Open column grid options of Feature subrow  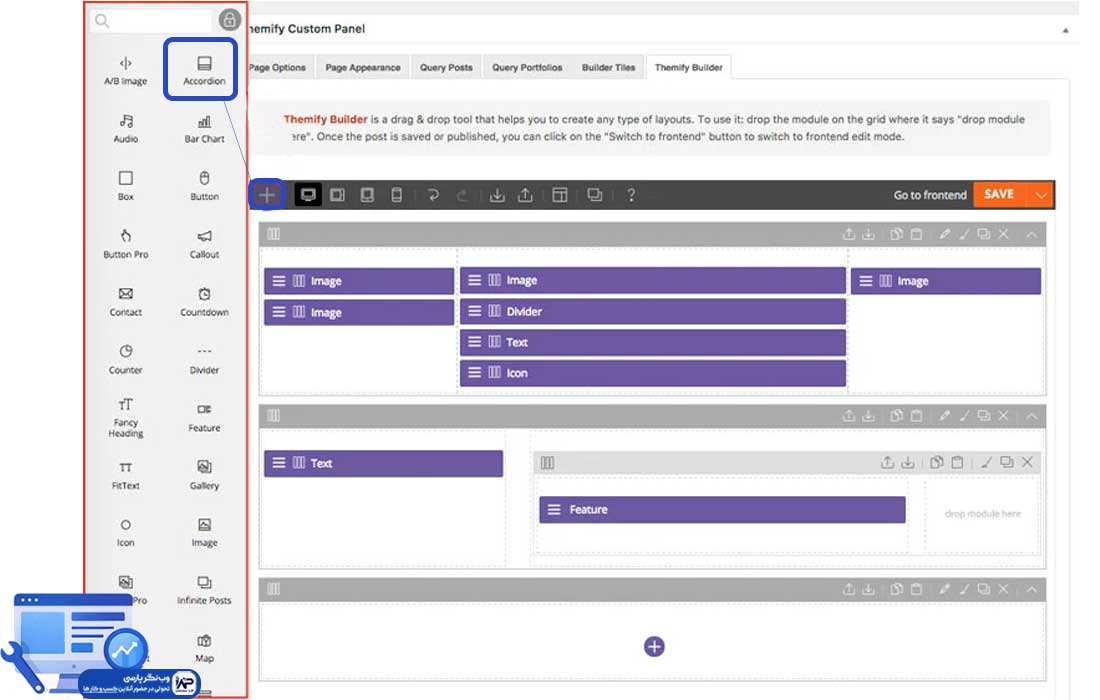(547, 463)
